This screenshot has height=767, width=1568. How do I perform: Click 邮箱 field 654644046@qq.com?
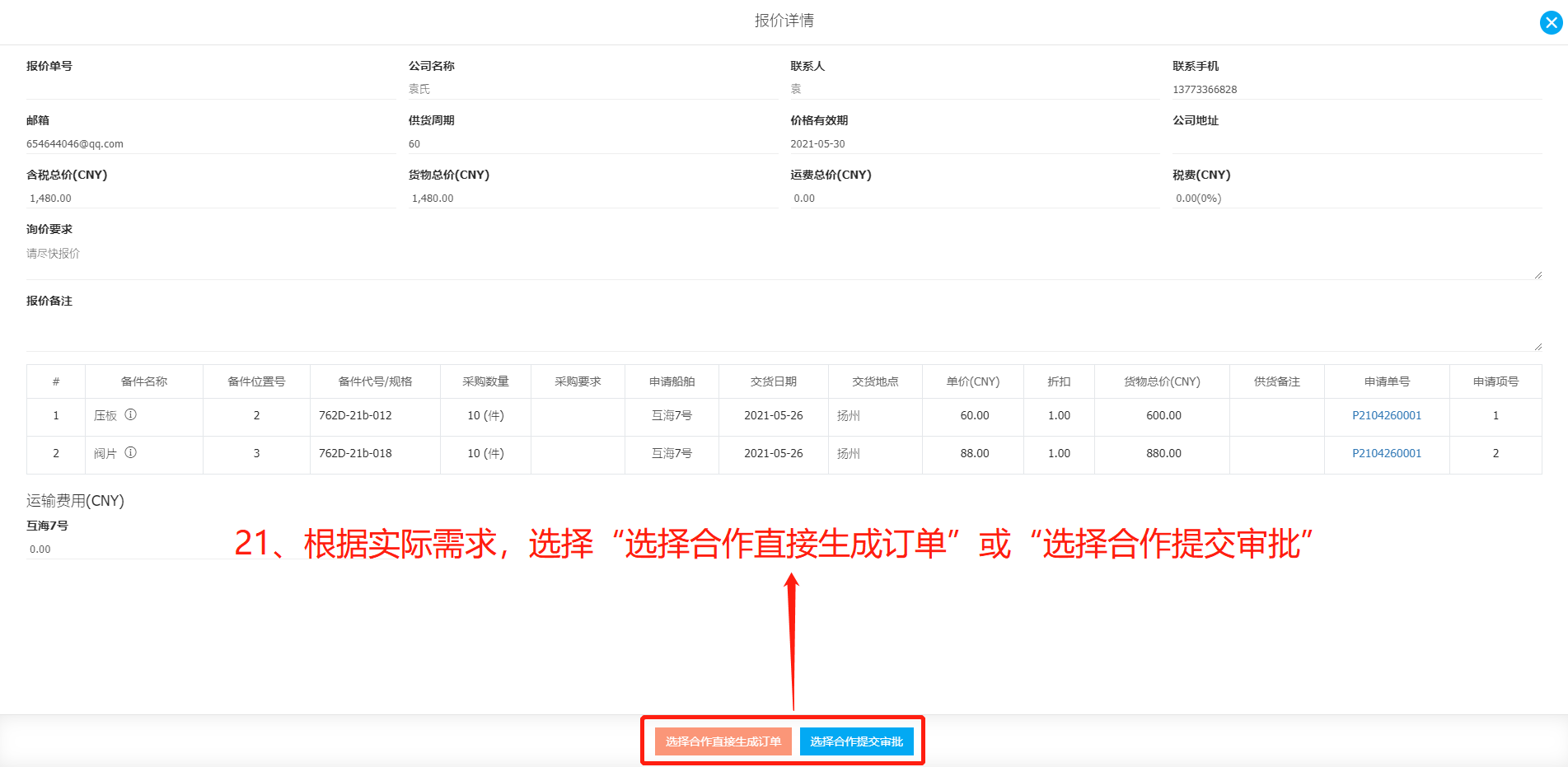211,143
